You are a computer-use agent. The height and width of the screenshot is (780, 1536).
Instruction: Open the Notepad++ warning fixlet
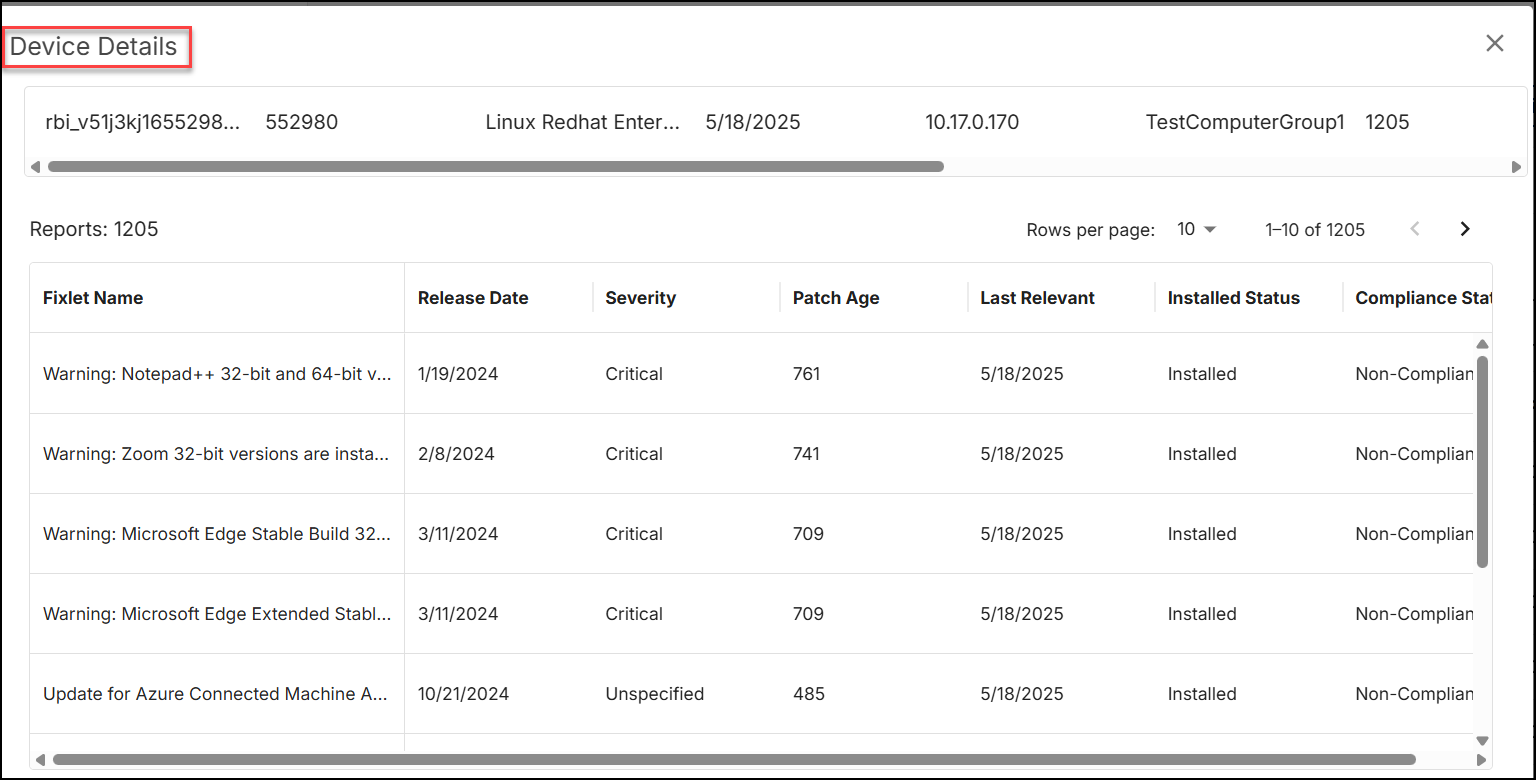217,373
